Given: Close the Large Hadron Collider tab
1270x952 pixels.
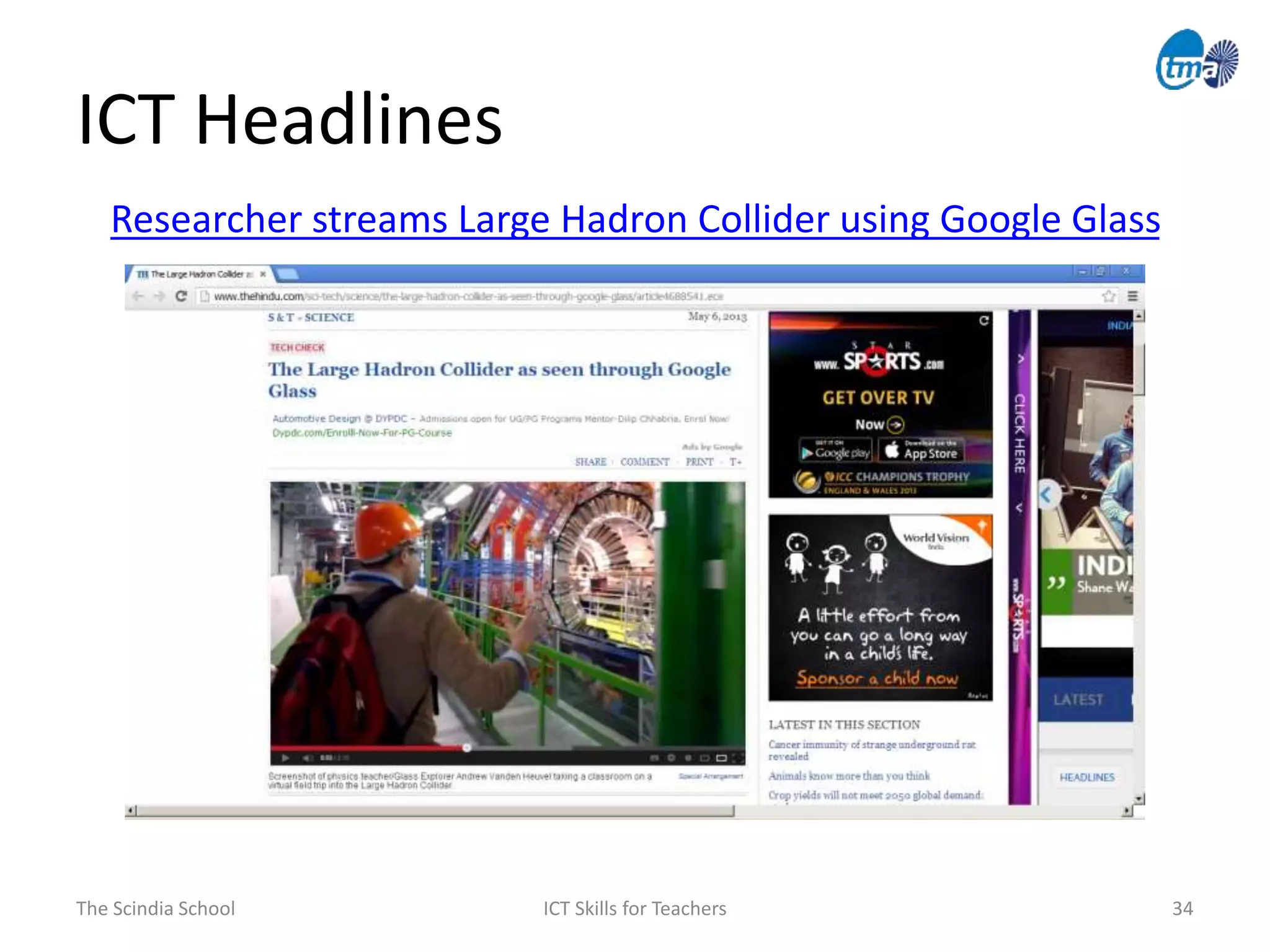Looking at the screenshot, I should coord(263,274).
